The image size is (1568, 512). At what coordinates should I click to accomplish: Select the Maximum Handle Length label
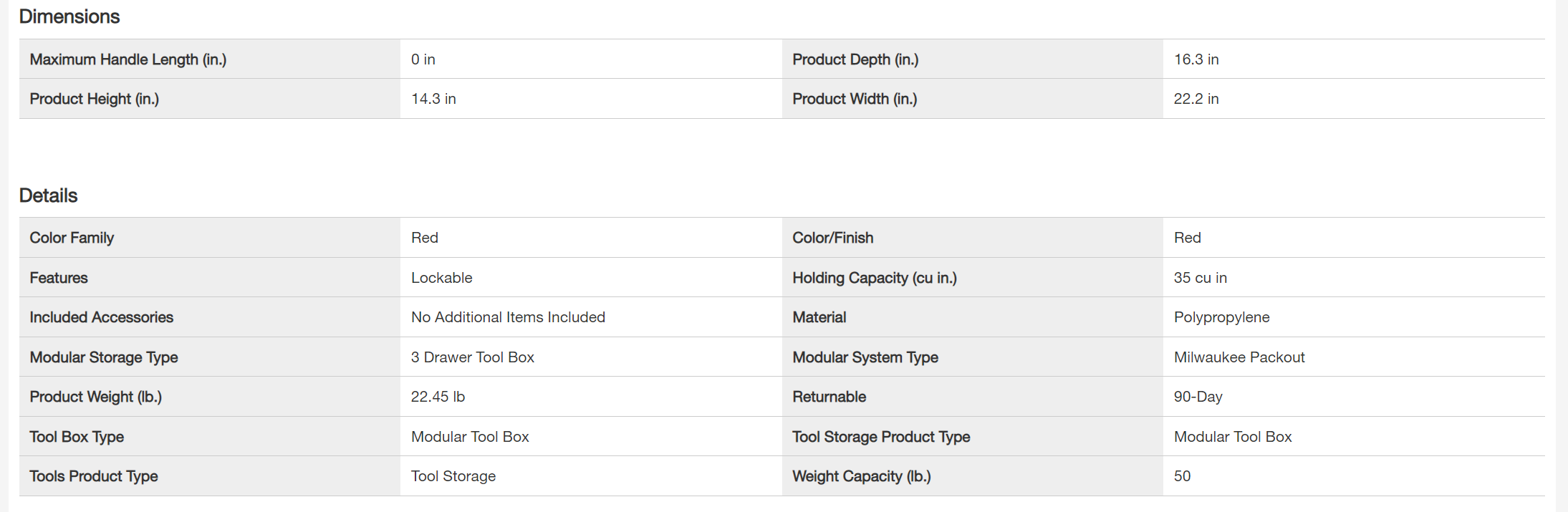point(128,59)
